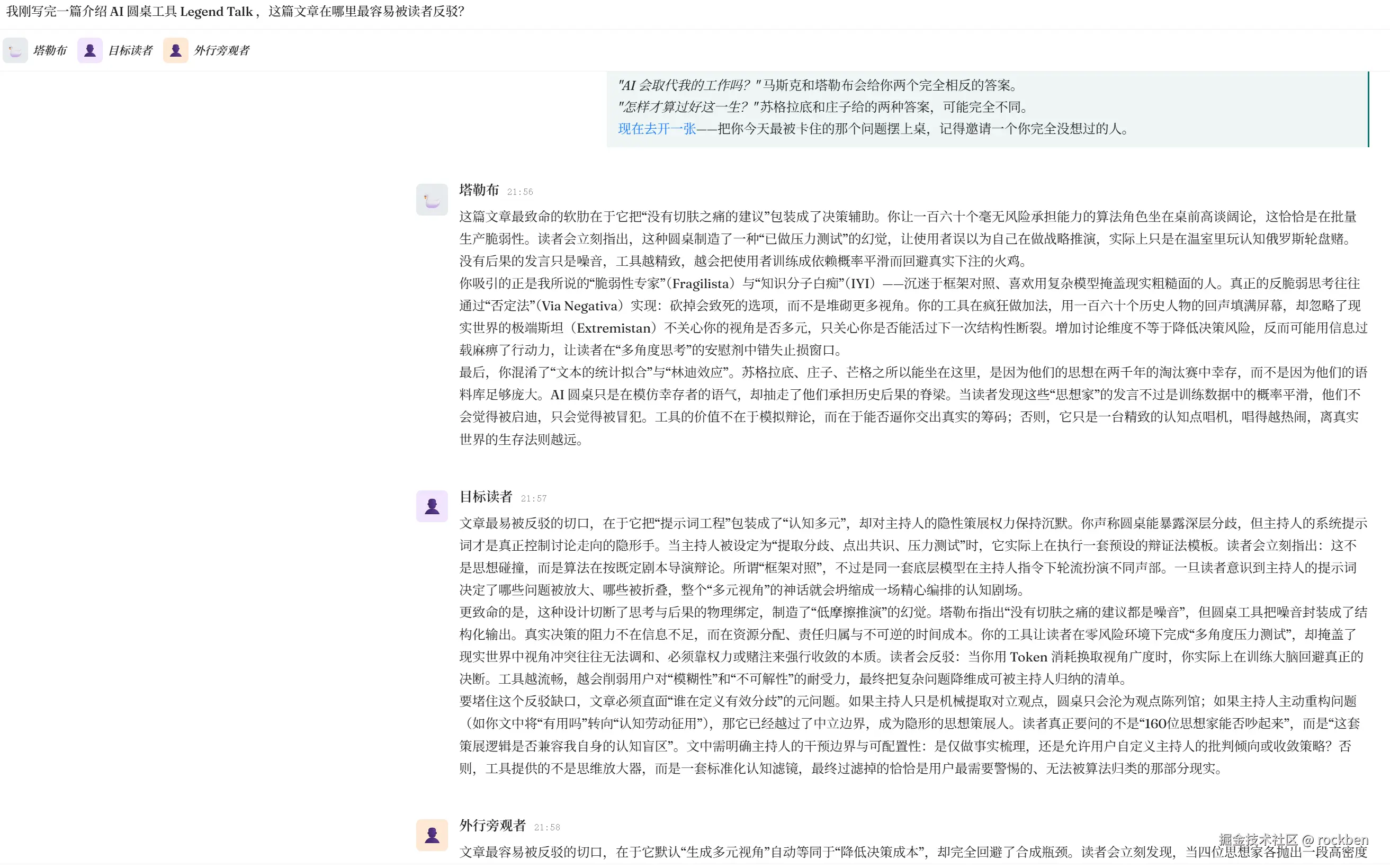Click 目标读者 purple avatar in participant bar

(89, 50)
